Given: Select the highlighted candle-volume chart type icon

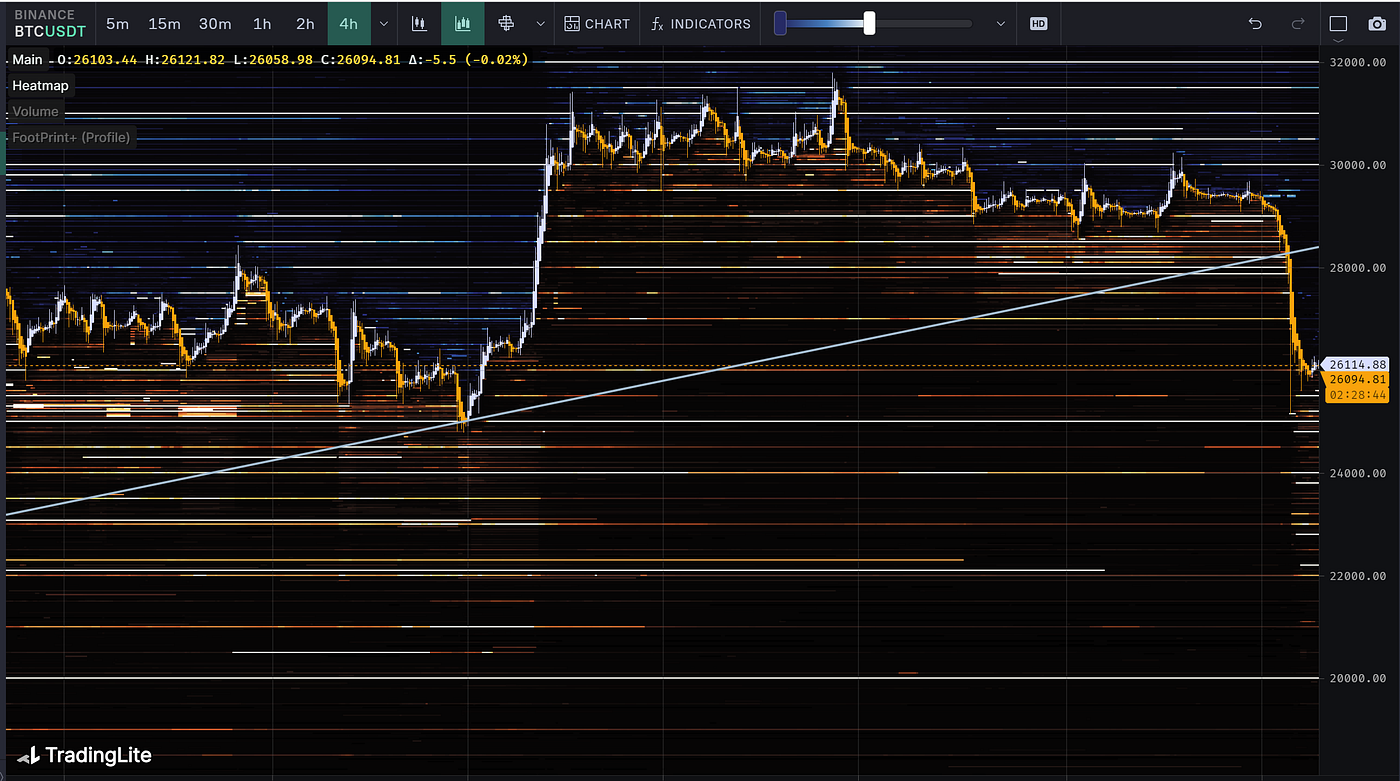Looking at the screenshot, I should [463, 23].
